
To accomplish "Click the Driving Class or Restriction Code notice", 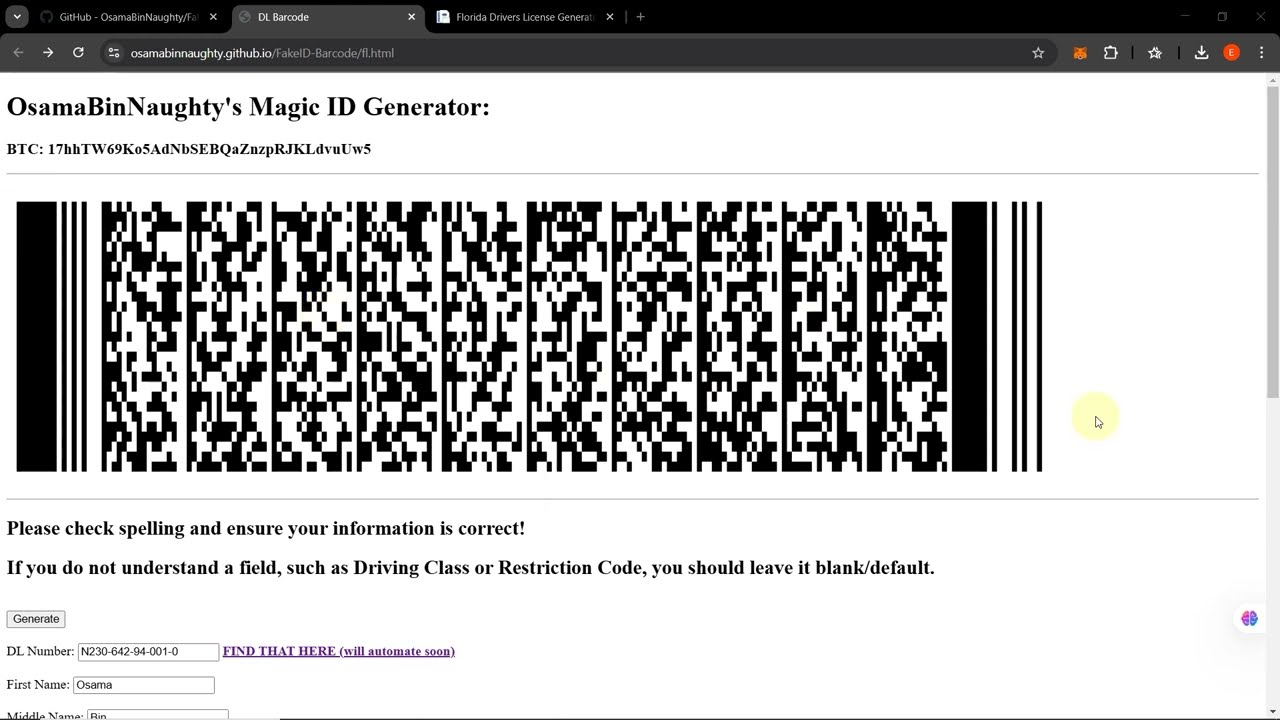I will click(471, 568).
